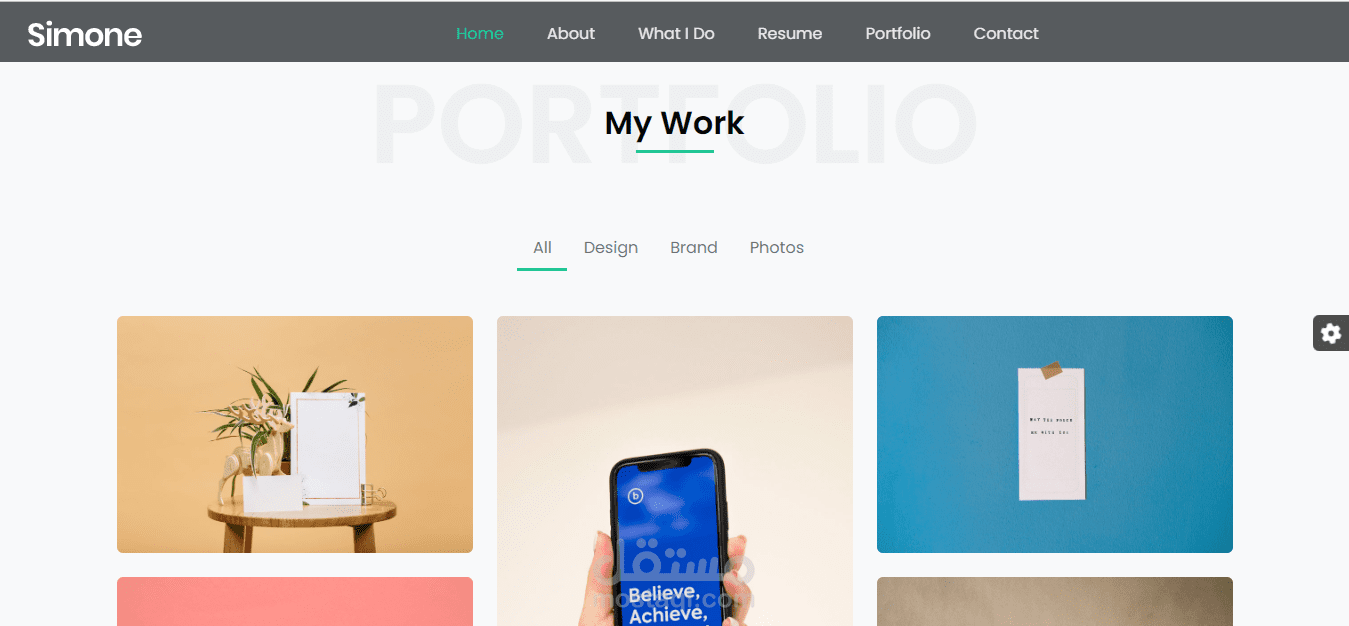Image resolution: width=1349 pixels, height=626 pixels.
Task: Open the Contact navigation link
Action: pos(1006,33)
